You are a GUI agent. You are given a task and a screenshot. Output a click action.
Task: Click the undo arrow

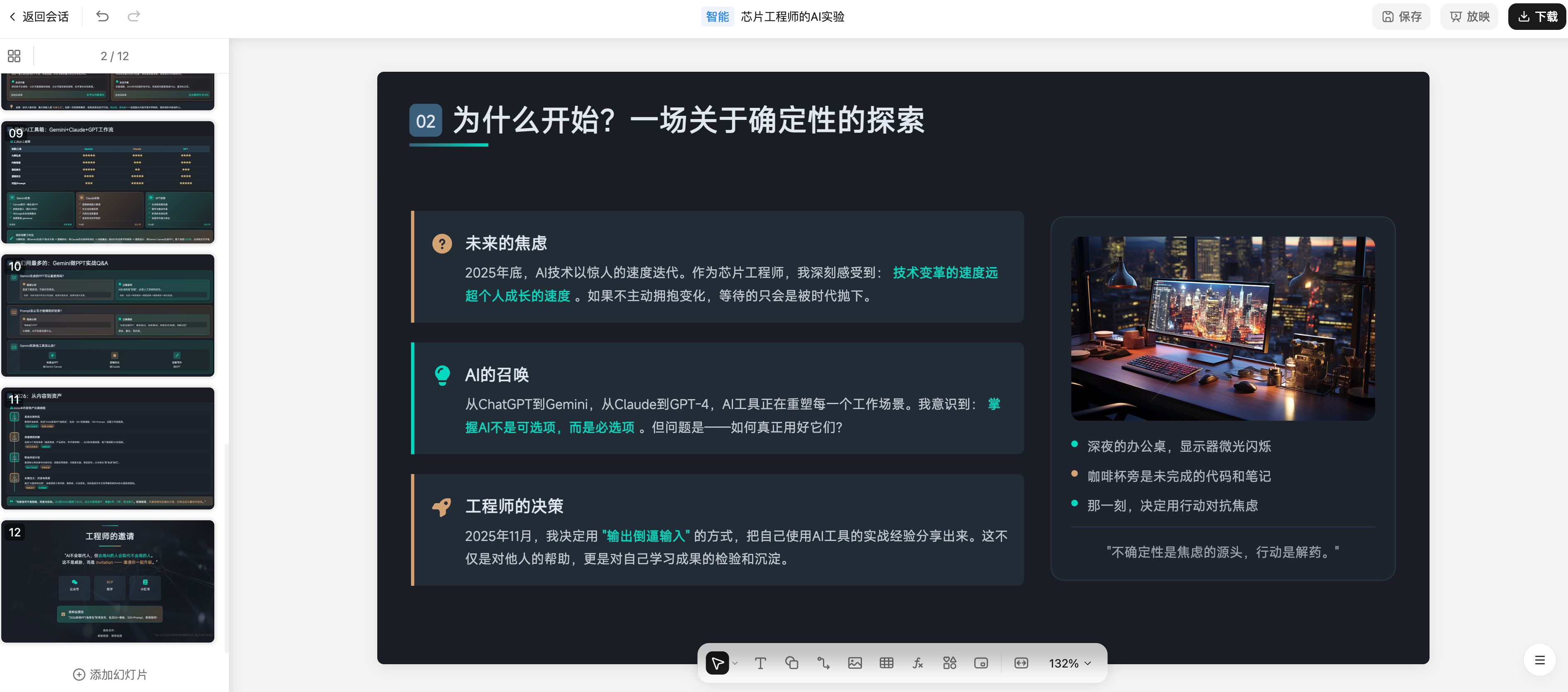tap(102, 17)
